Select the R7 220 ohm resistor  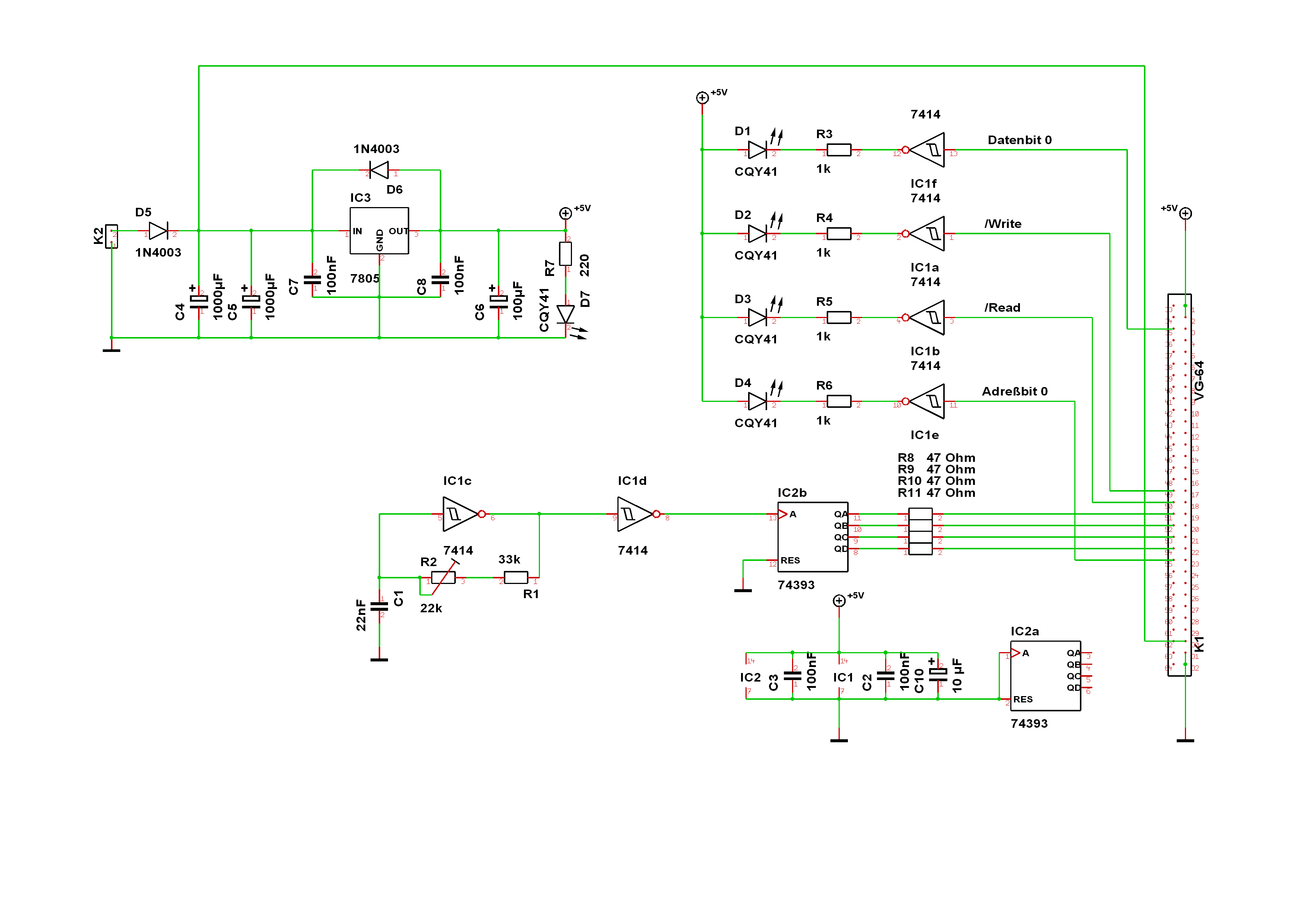tap(565, 254)
